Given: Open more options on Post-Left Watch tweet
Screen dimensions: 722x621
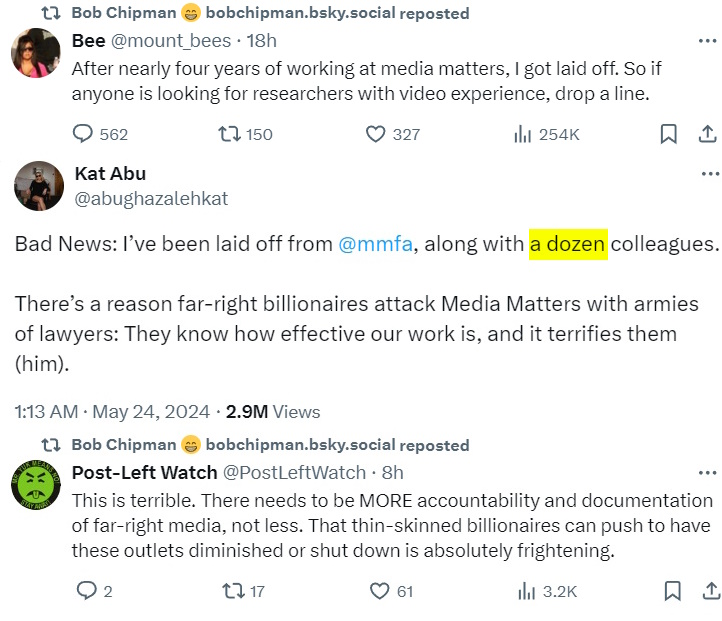Looking at the screenshot, I should [x=706, y=472].
